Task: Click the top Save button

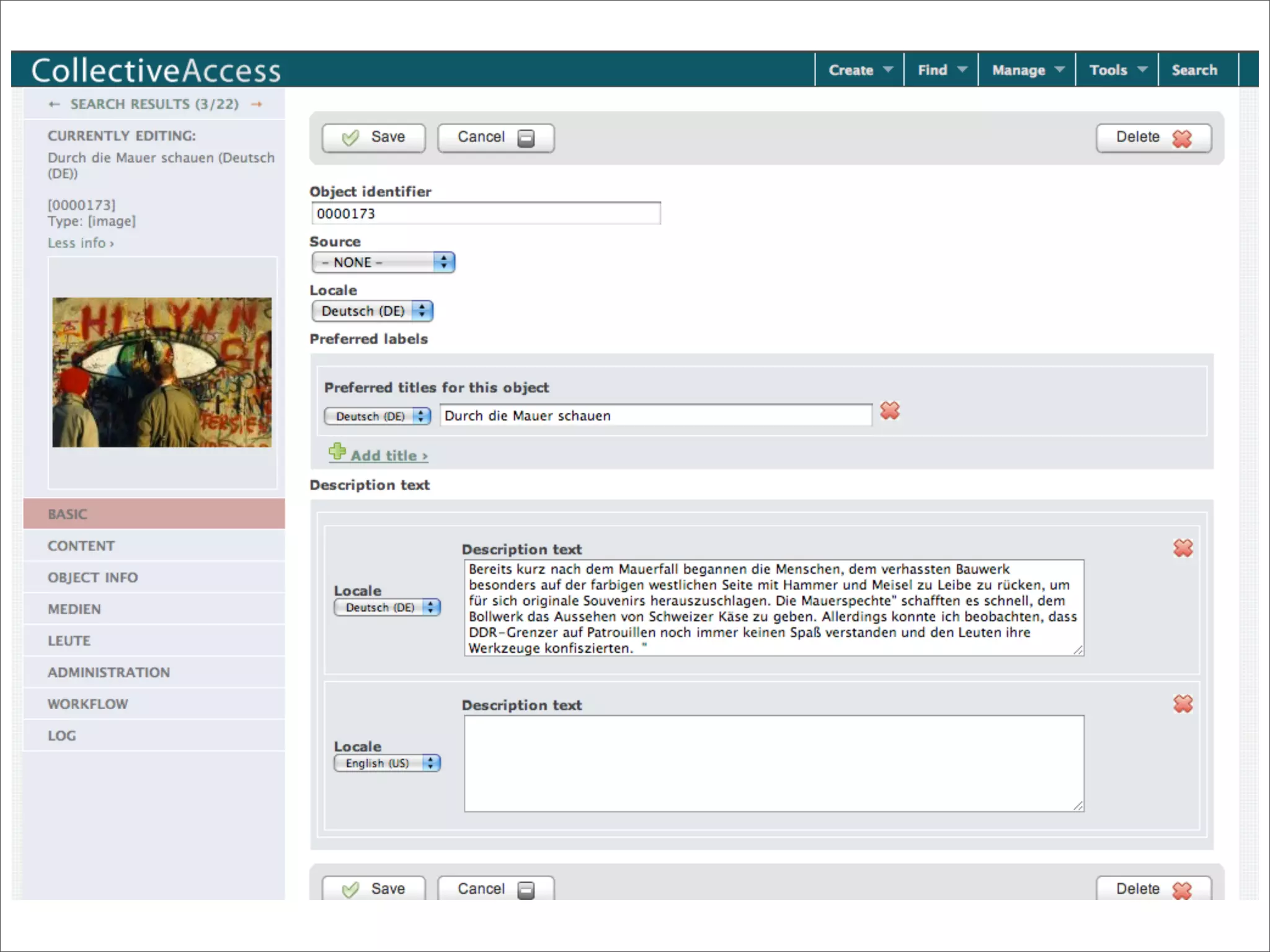Action: point(374,138)
